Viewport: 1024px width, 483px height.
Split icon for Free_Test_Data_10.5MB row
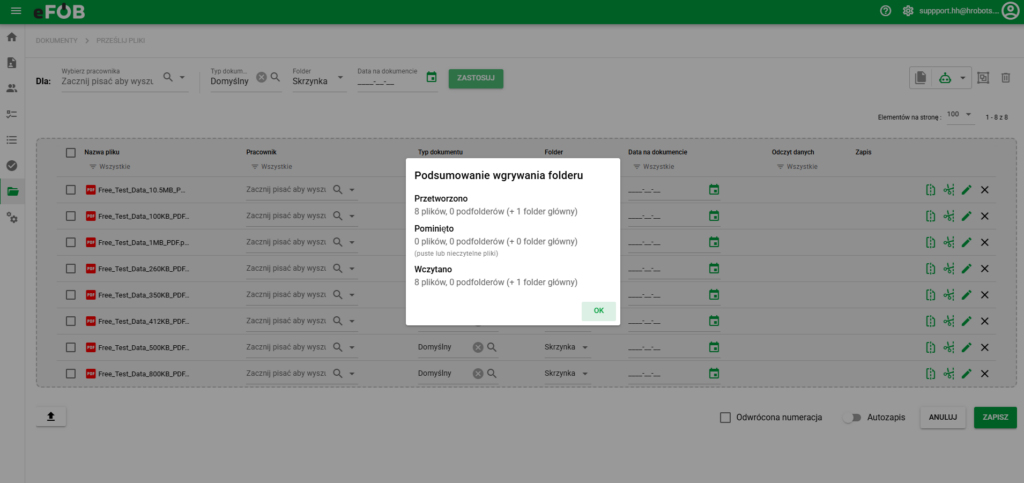tap(931, 190)
